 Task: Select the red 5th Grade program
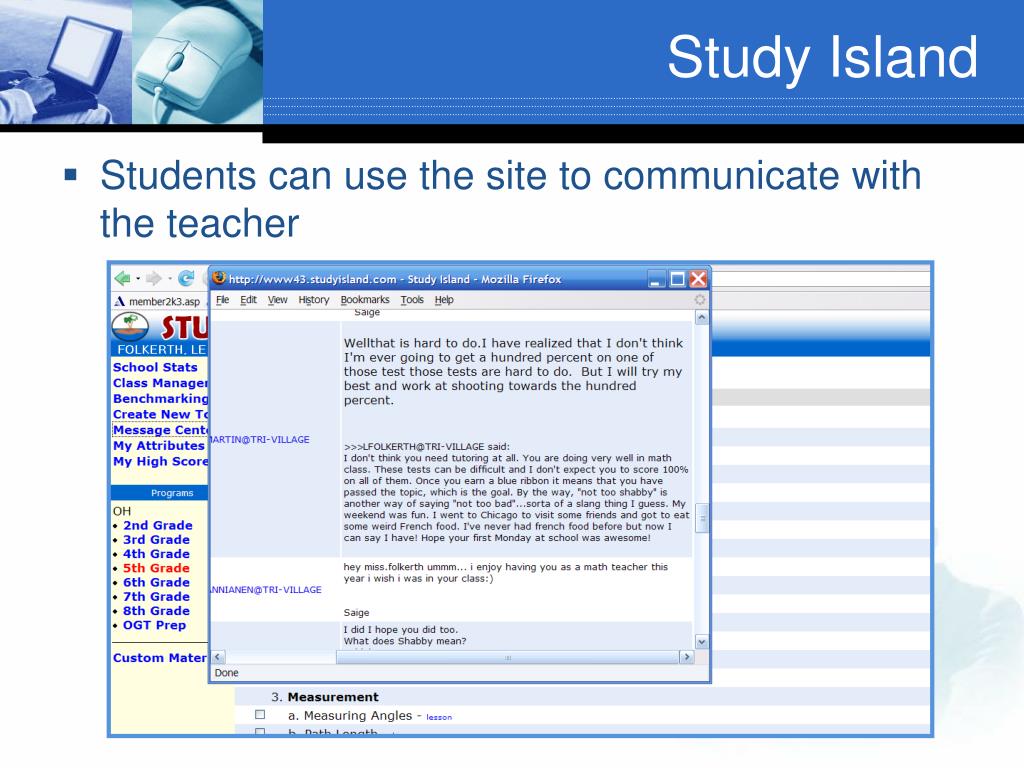tap(157, 568)
